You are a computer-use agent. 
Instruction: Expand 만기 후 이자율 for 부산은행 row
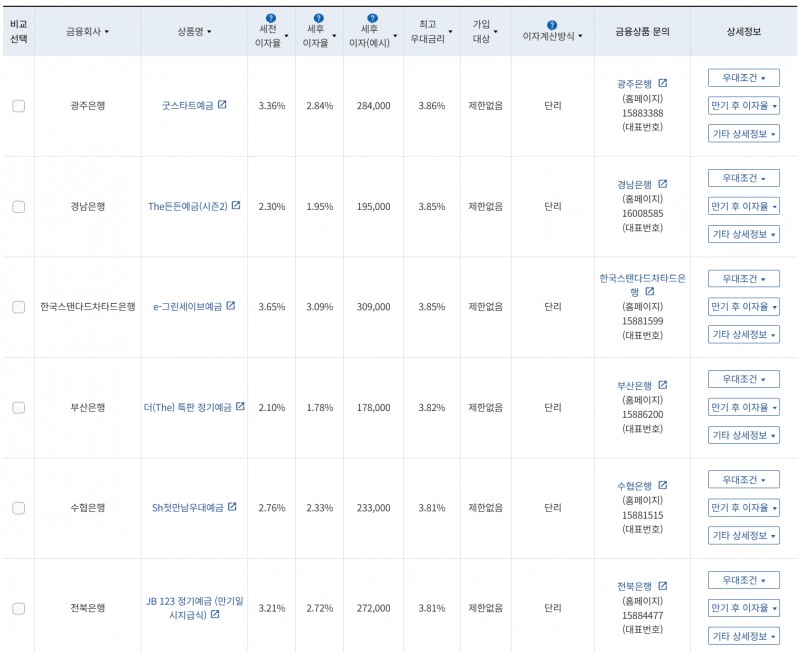click(x=743, y=408)
